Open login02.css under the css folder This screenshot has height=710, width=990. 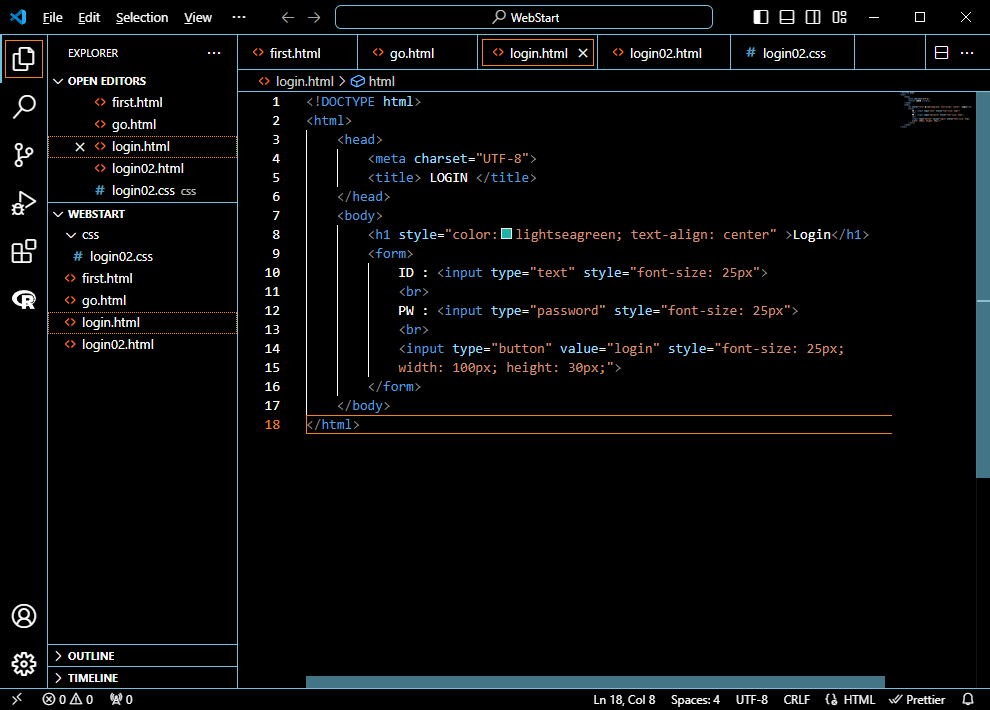[142, 256]
